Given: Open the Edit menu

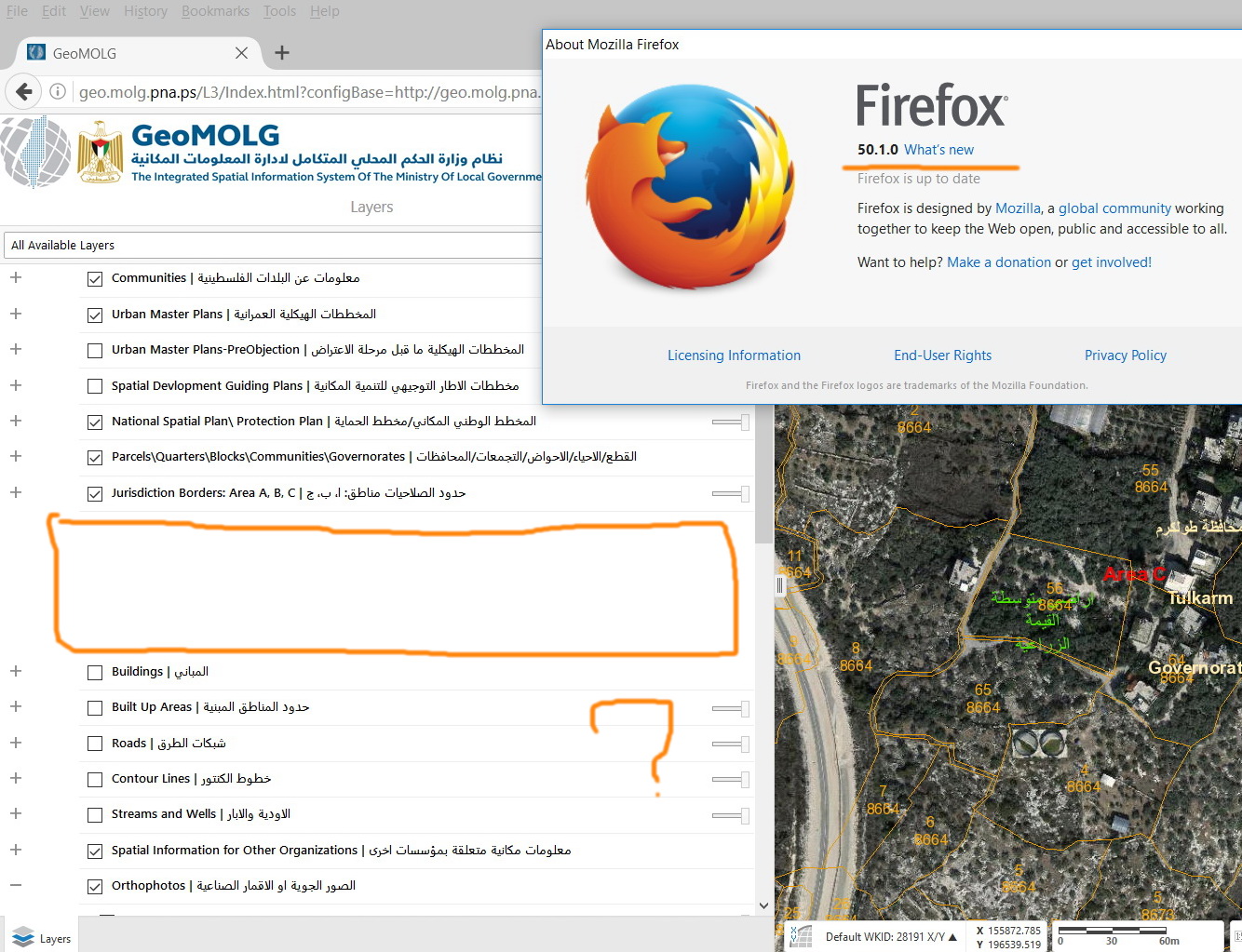Looking at the screenshot, I should tap(54, 11).
